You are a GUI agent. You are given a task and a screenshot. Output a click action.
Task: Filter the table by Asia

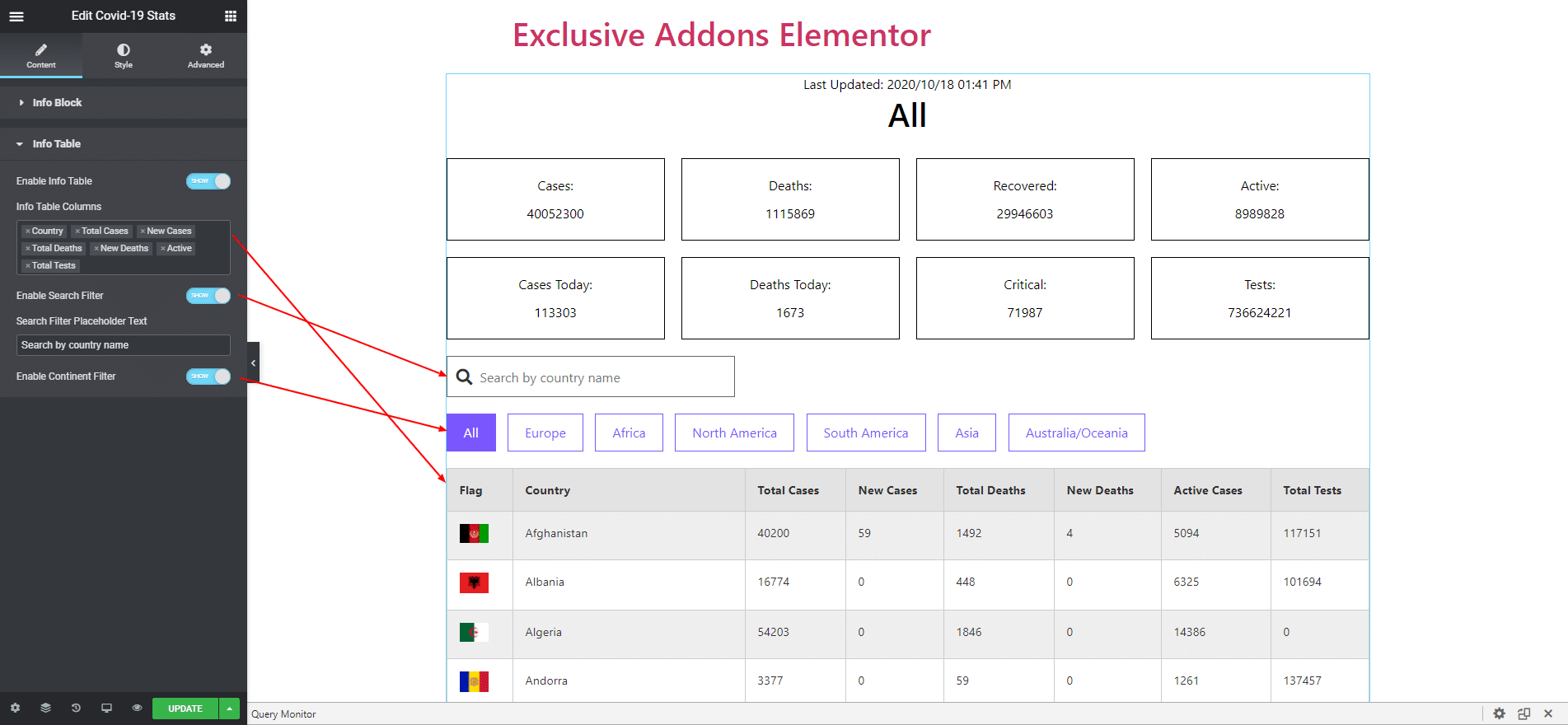click(x=967, y=433)
